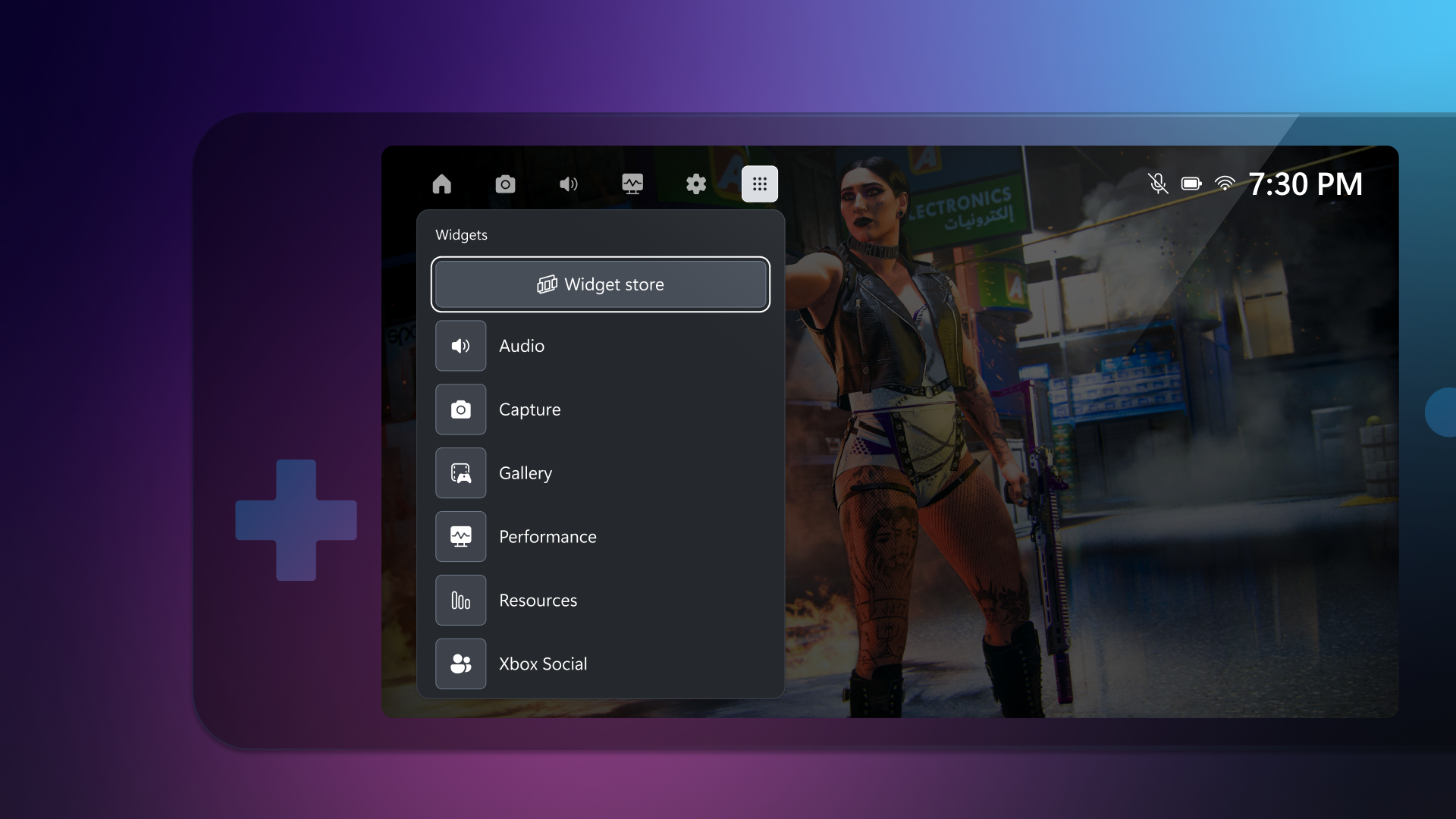Expand the Widgets dropdown menu
This screenshot has width=1456, height=819.
(x=760, y=184)
